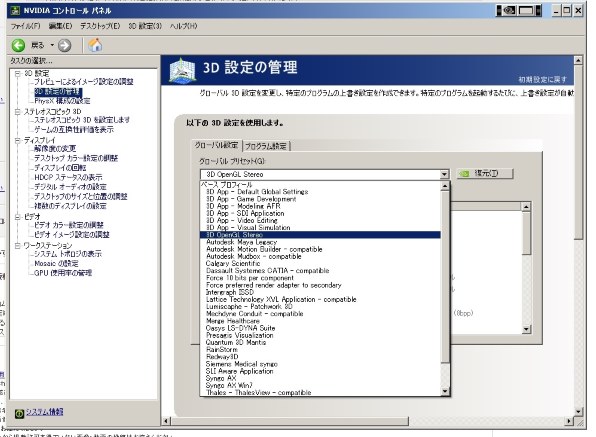Select PhysX 構成の設定 tree item
596x437 pixels.
click(x=62, y=101)
